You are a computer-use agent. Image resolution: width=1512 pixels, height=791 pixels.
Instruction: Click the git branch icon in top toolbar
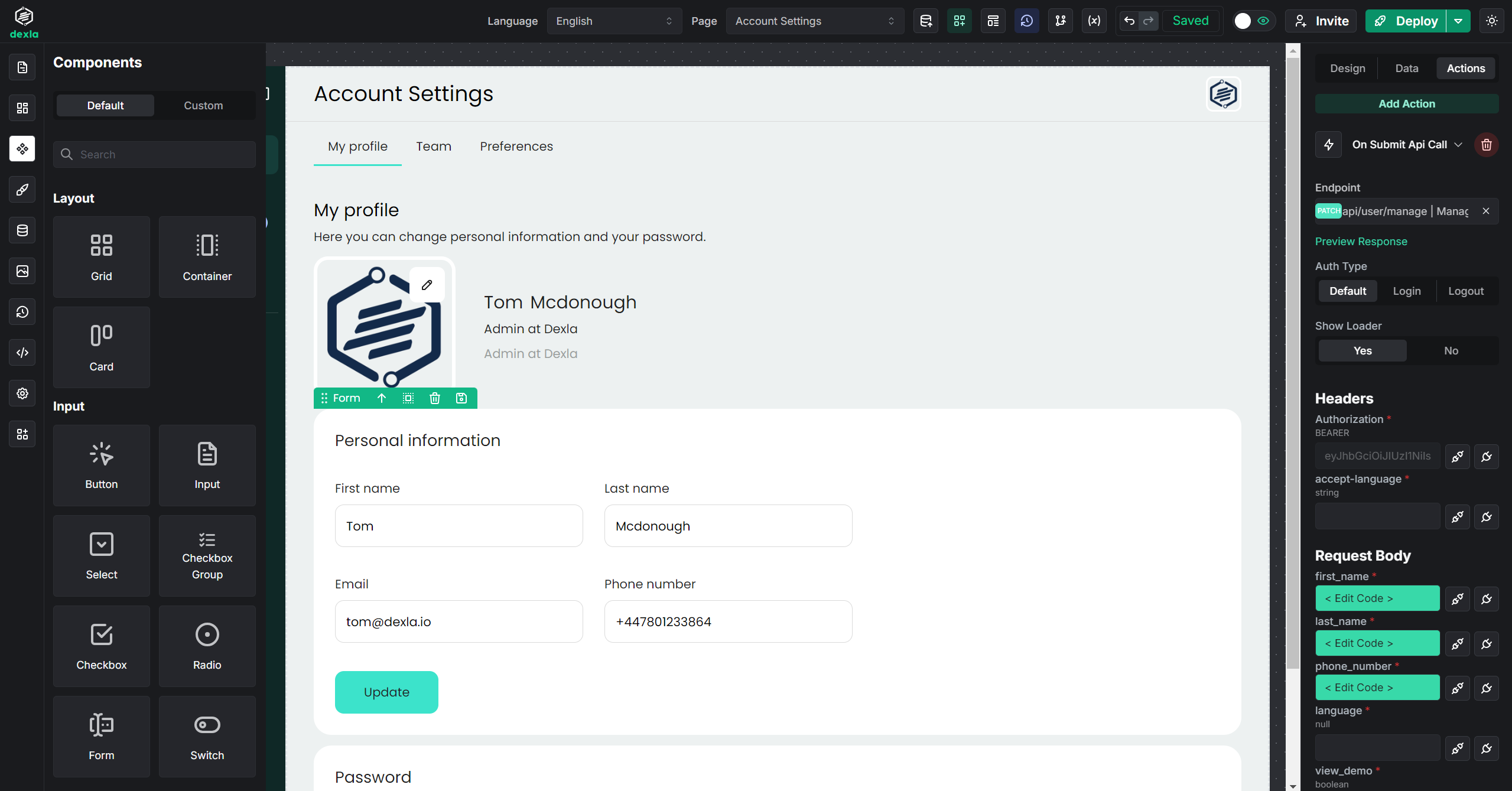(x=1060, y=21)
